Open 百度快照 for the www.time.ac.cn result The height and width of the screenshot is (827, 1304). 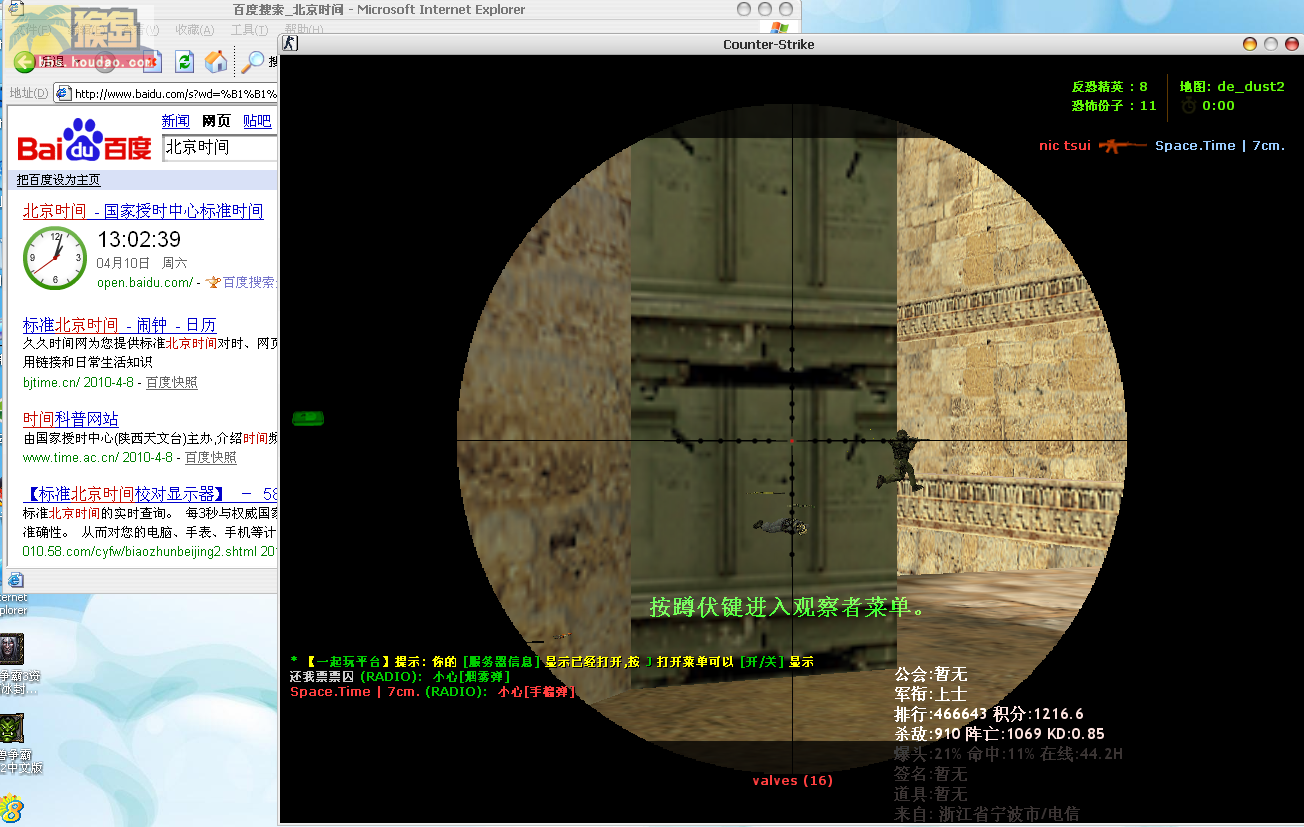pos(211,457)
